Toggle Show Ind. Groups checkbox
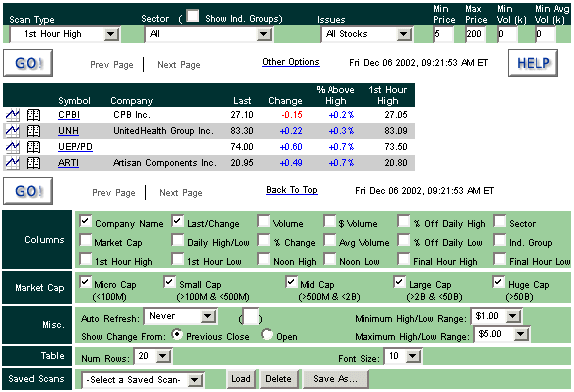 (193, 16)
